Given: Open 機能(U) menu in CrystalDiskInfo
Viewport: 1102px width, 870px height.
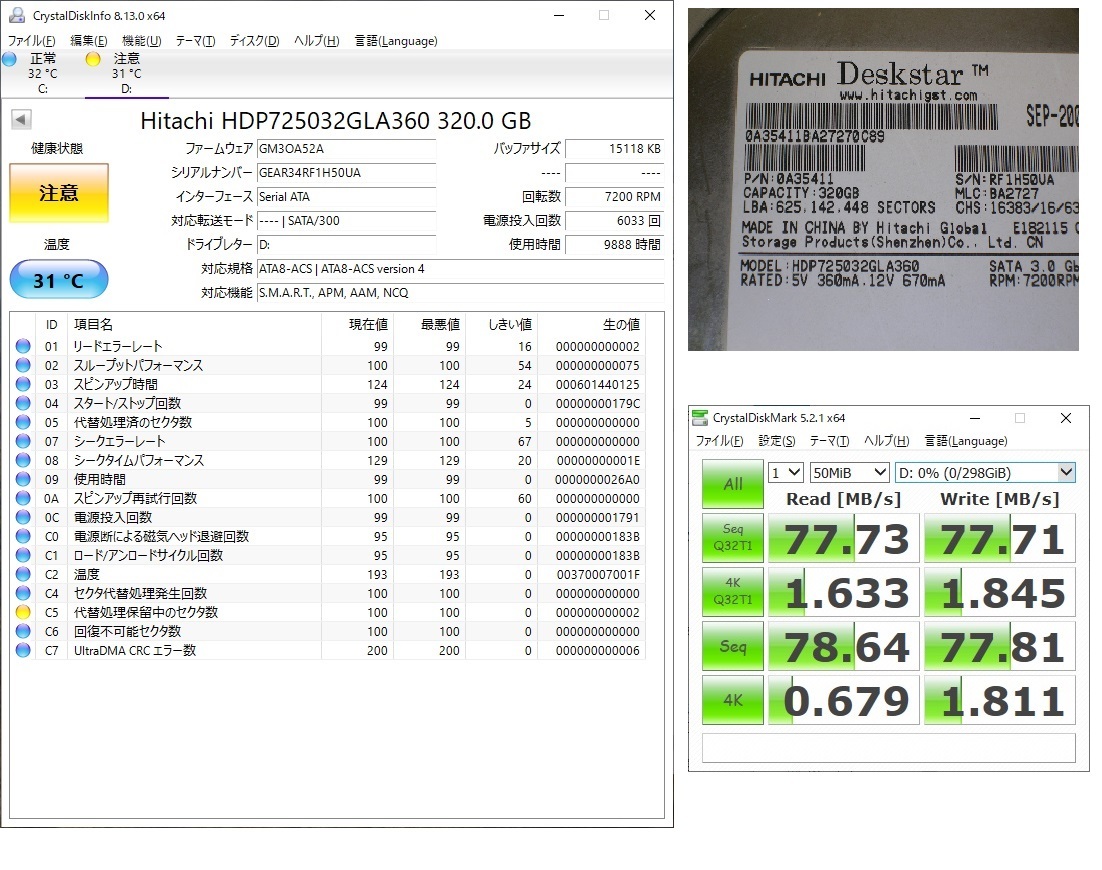Looking at the screenshot, I should tap(141, 41).
